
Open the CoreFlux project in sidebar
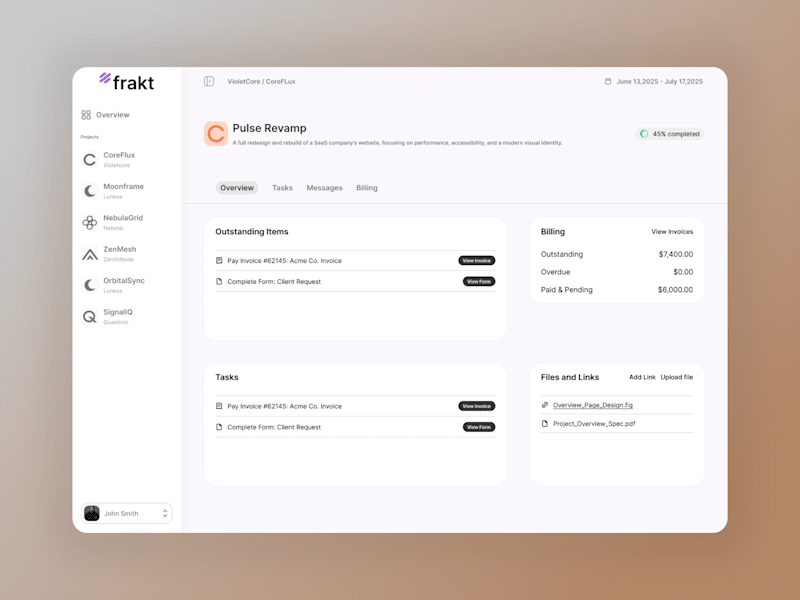(x=109, y=160)
